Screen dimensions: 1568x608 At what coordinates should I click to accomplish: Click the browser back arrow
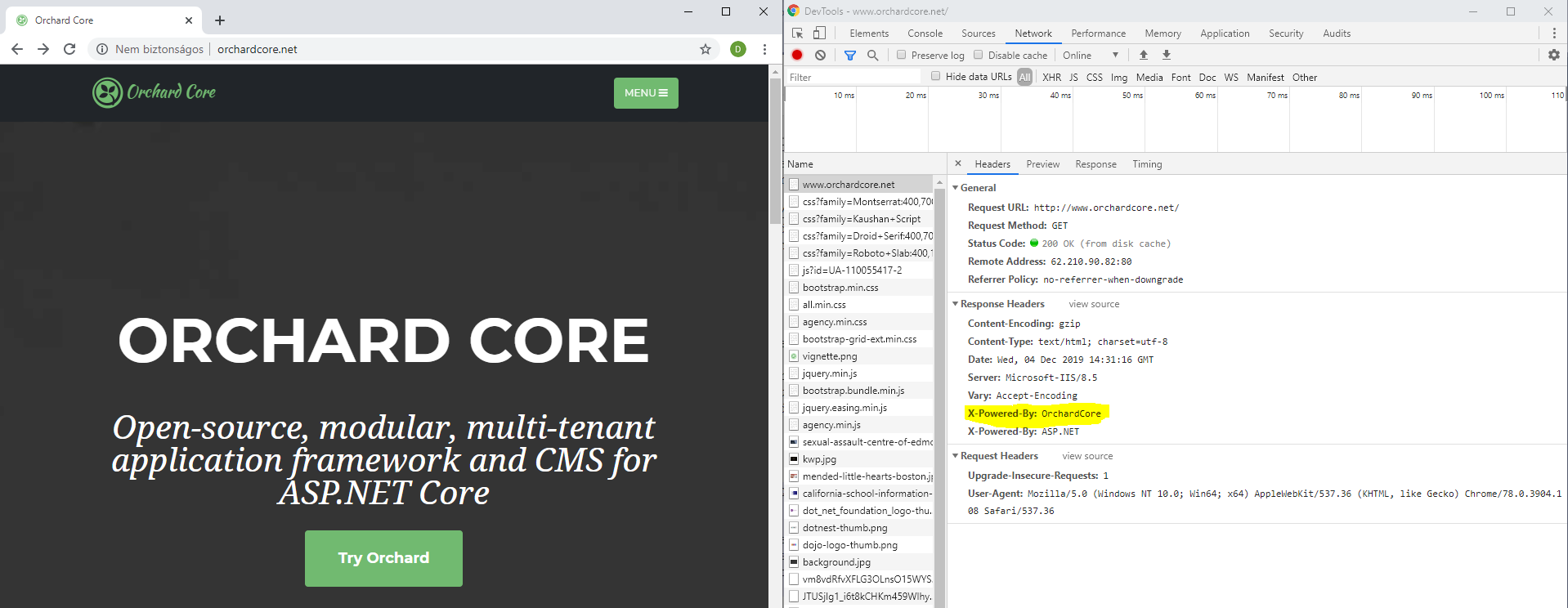17,49
